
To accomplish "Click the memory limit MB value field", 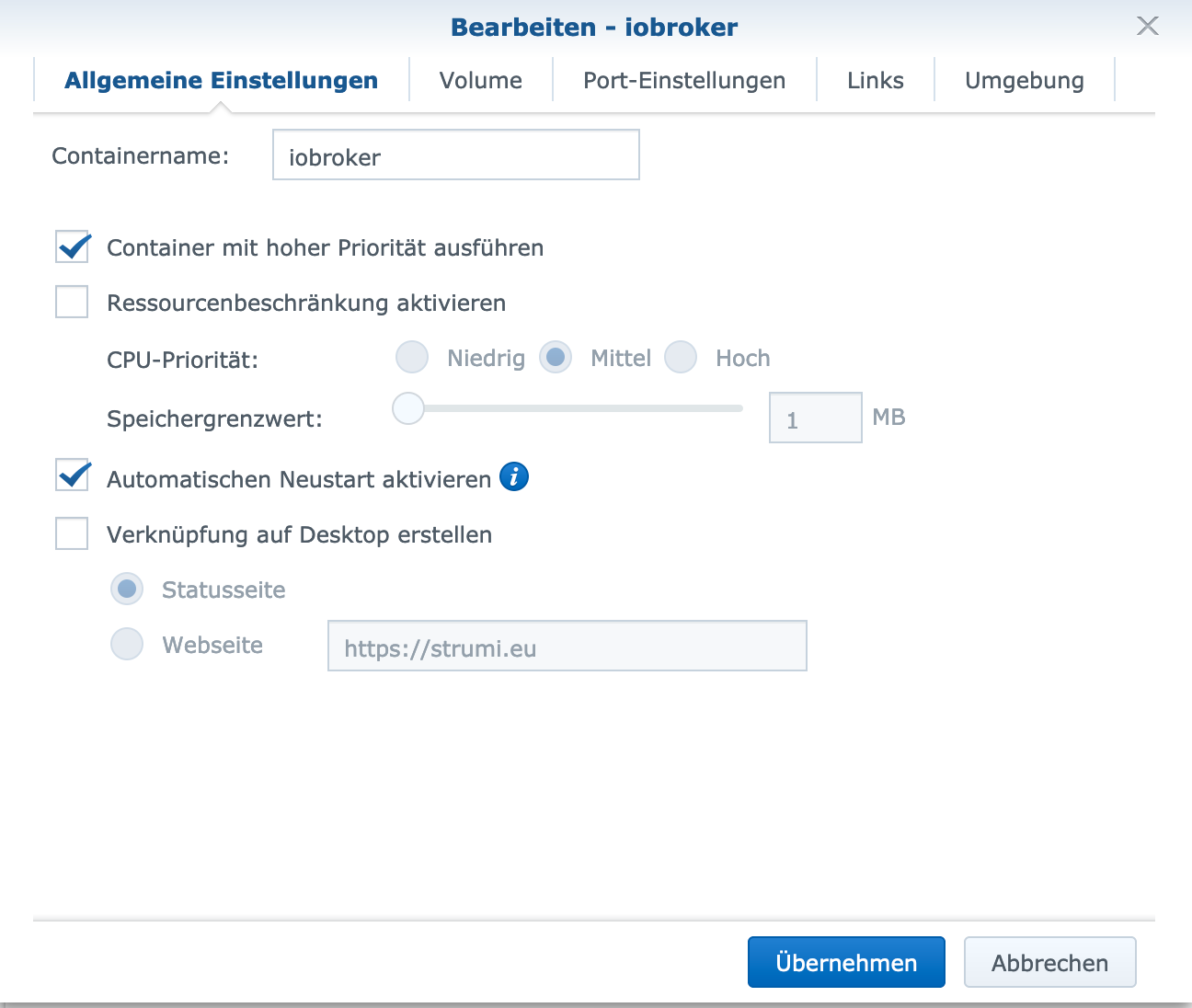I will [x=816, y=418].
